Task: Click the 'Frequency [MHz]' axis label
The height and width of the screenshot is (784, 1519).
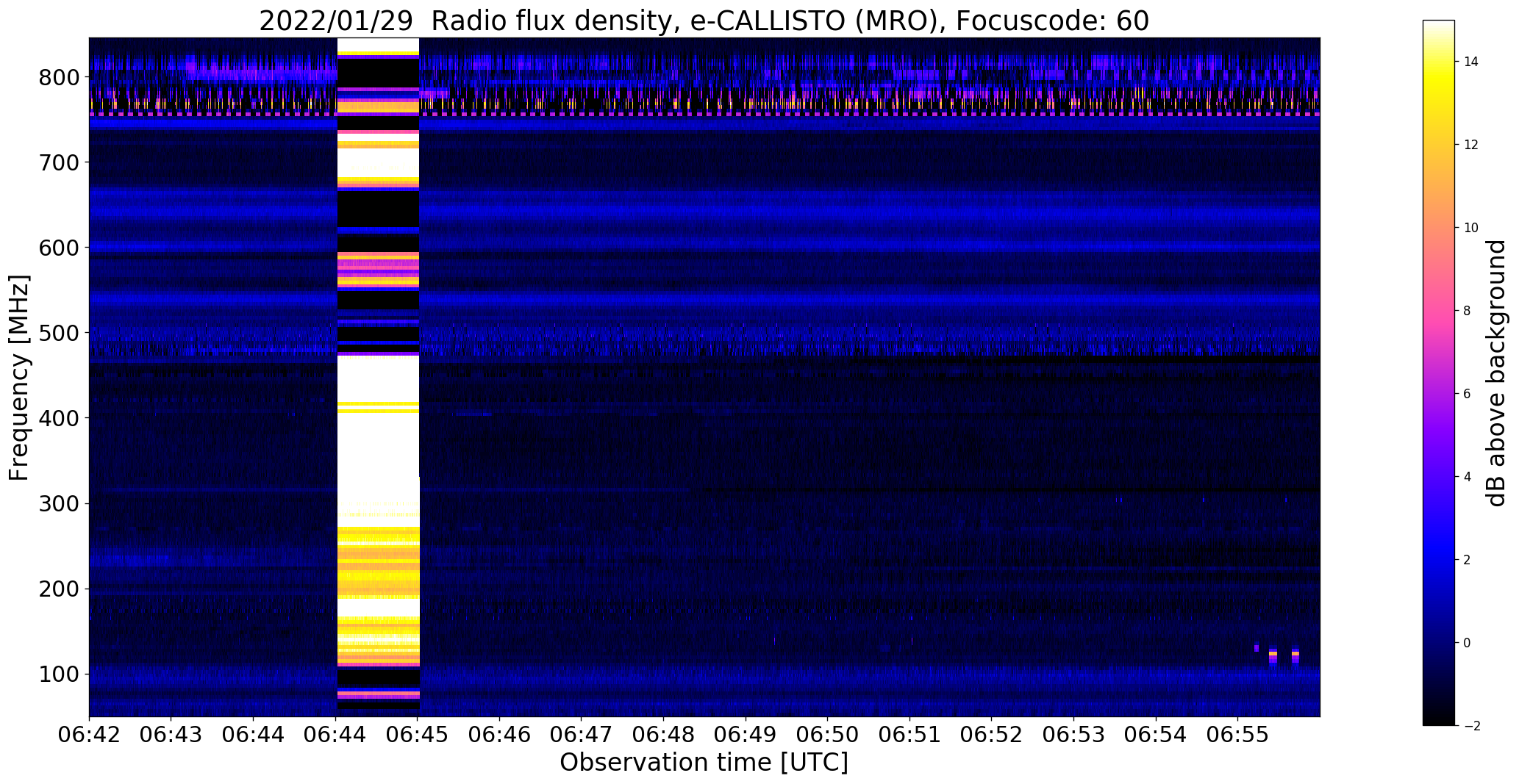Action: point(20,378)
